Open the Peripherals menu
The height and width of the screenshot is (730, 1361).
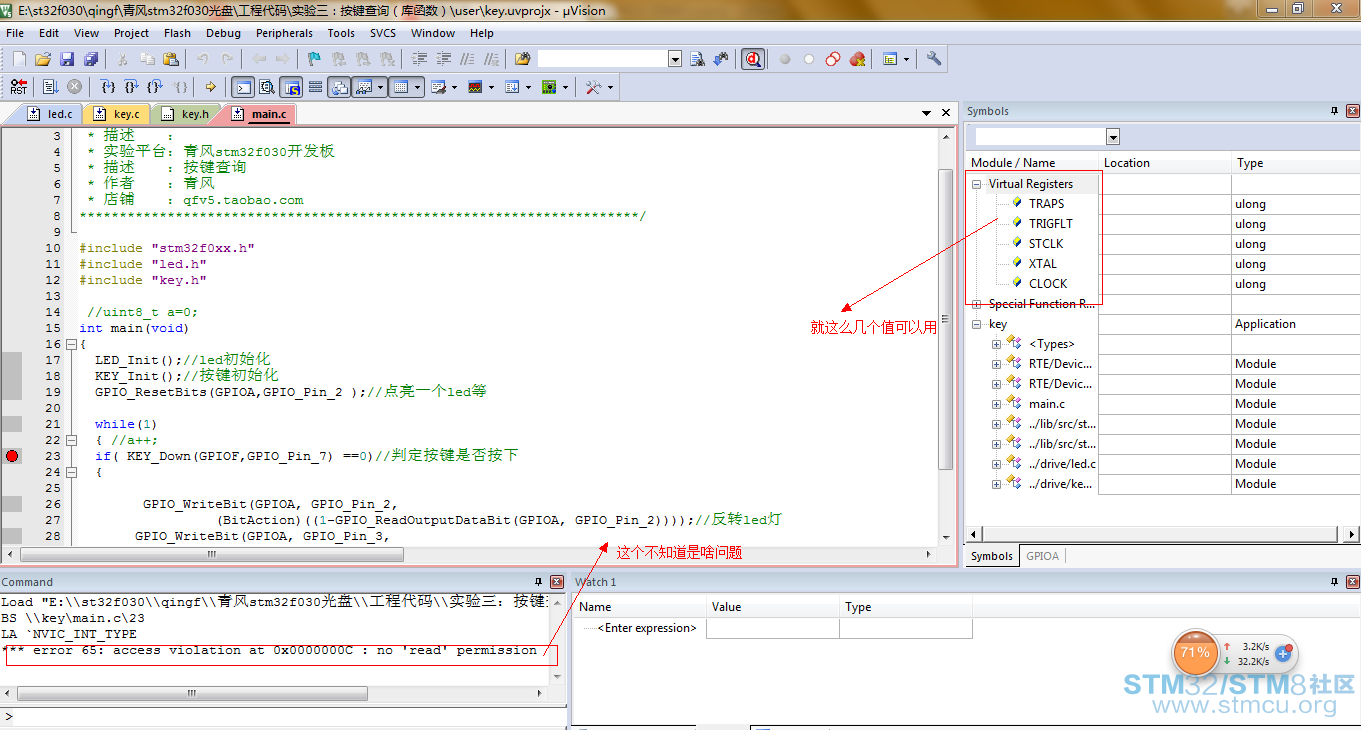pos(284,33)
